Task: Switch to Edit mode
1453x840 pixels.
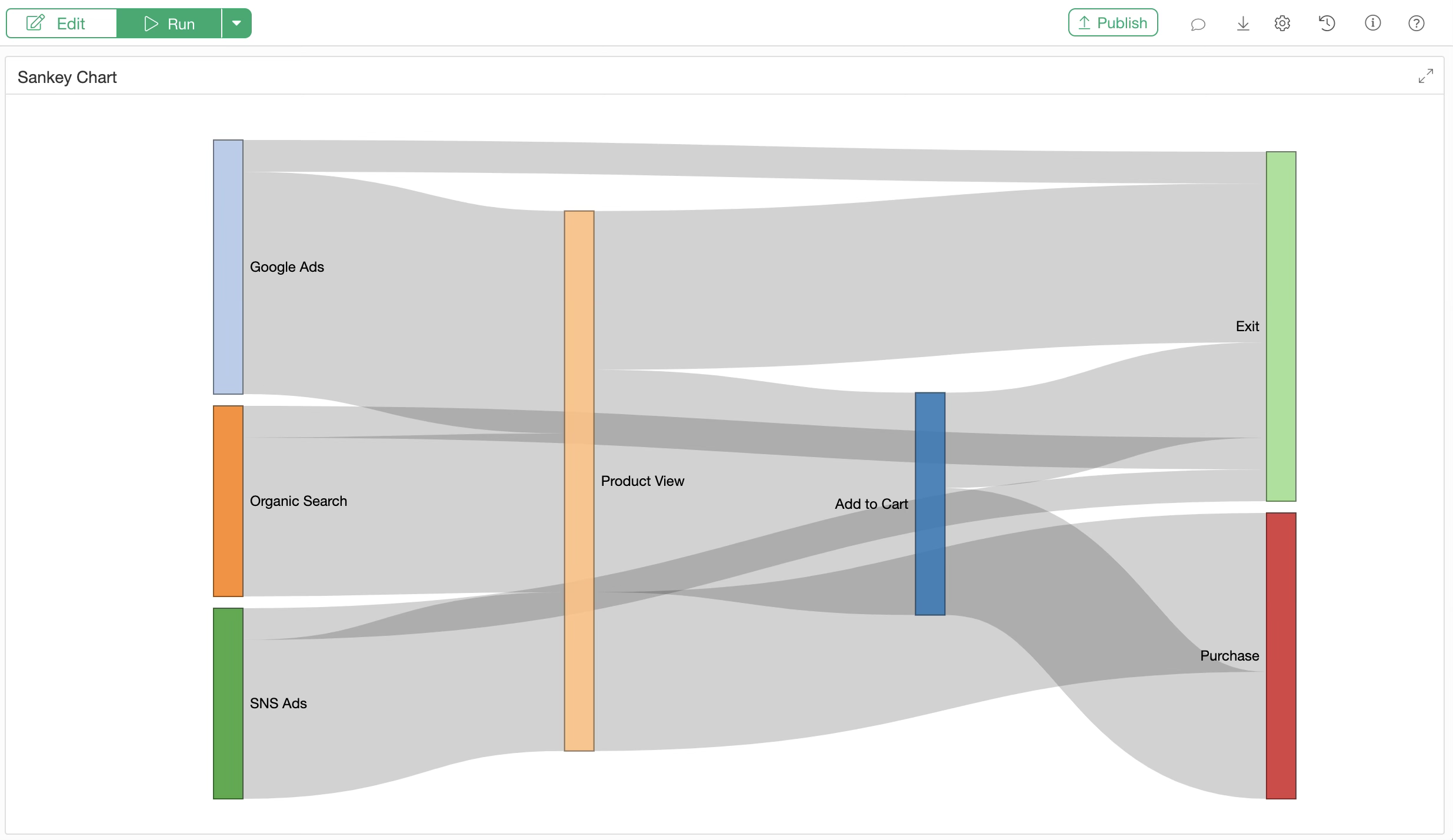Action: (x=62, y=24)
